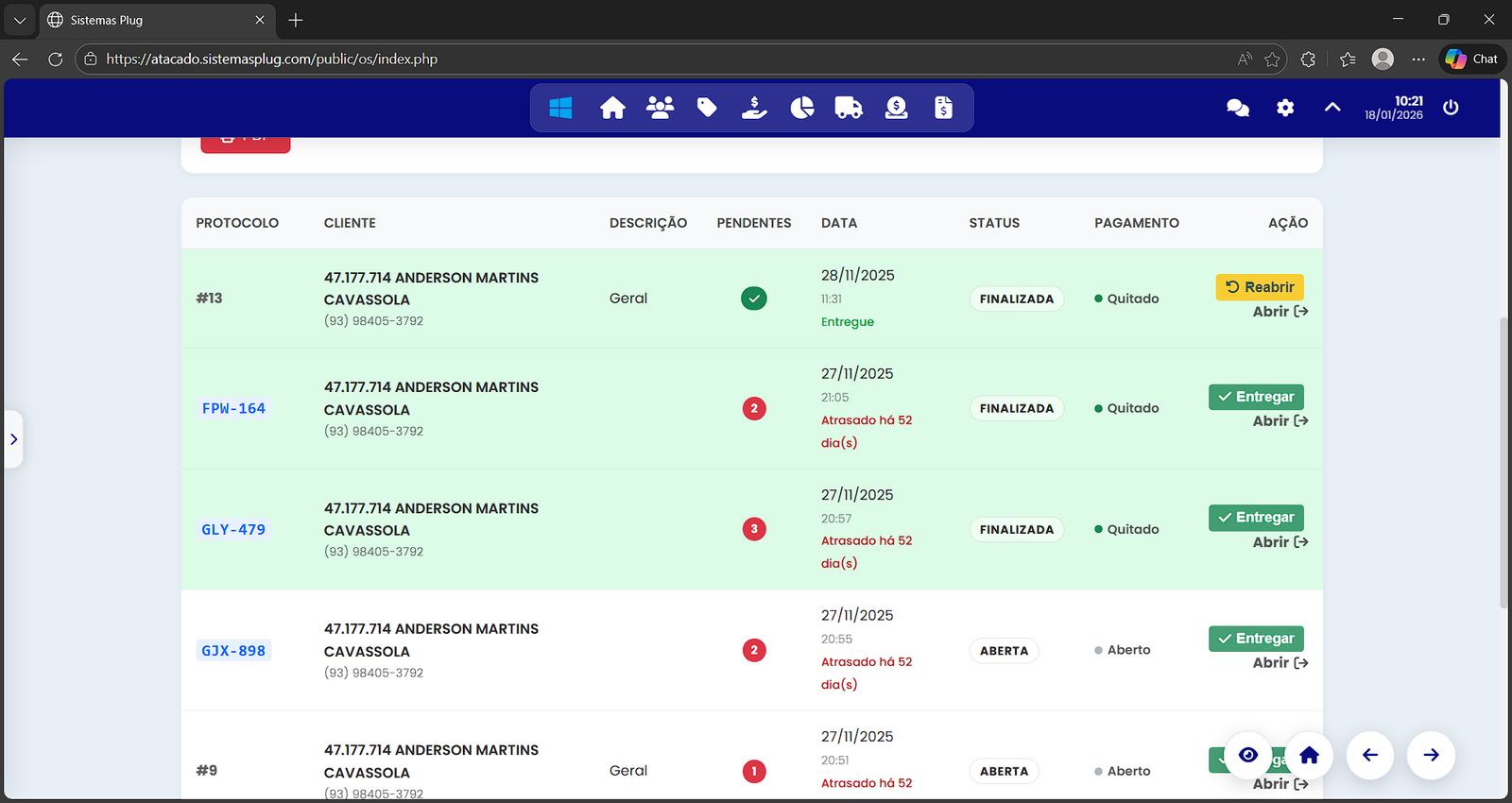Click the floating forward arrow button

[1431, 755]
